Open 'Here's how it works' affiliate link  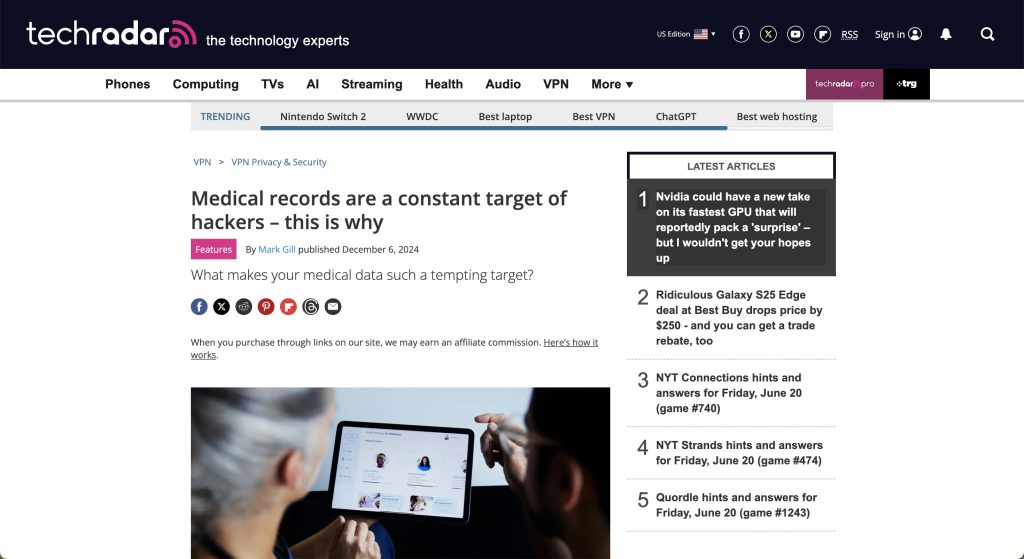click(570, 342)
